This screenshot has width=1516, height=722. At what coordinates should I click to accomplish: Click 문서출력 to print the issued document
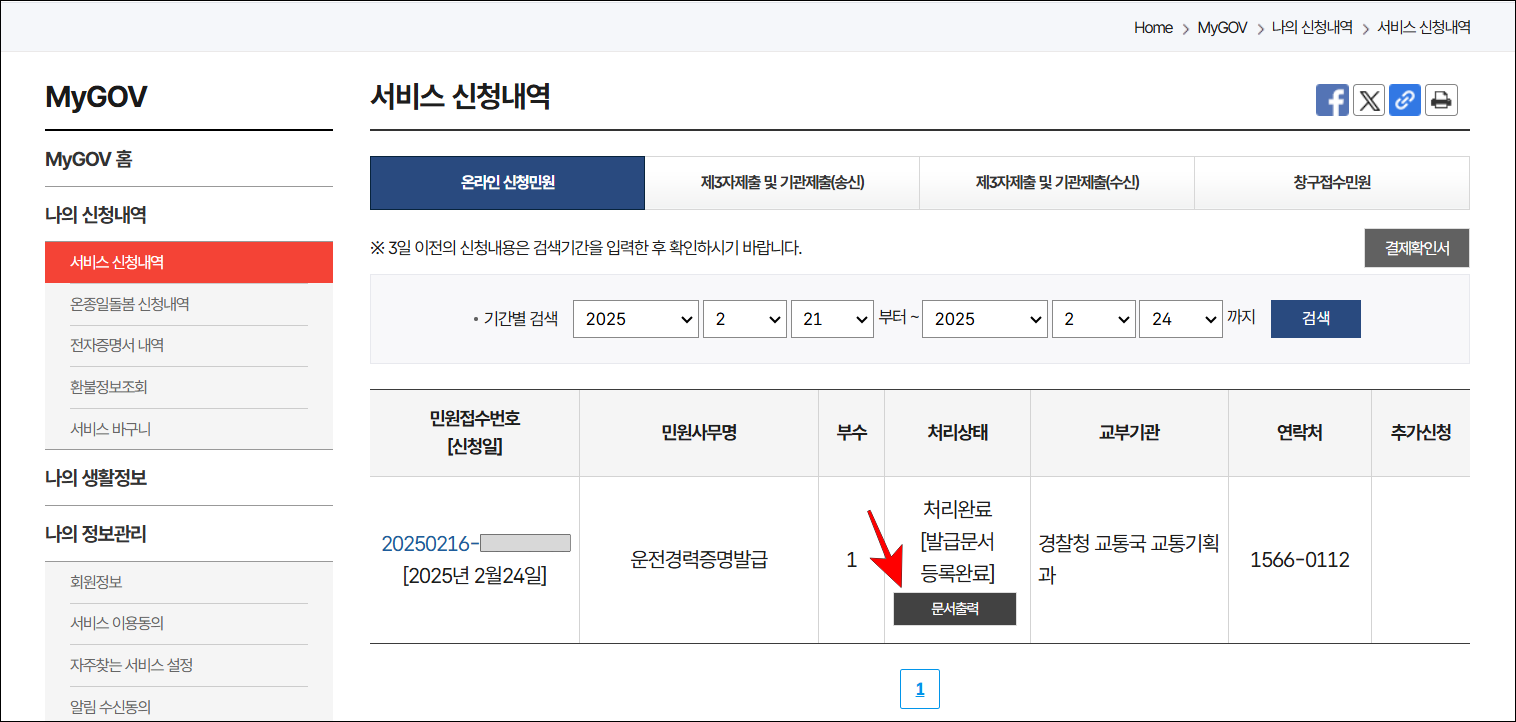[x=954, y=608]
